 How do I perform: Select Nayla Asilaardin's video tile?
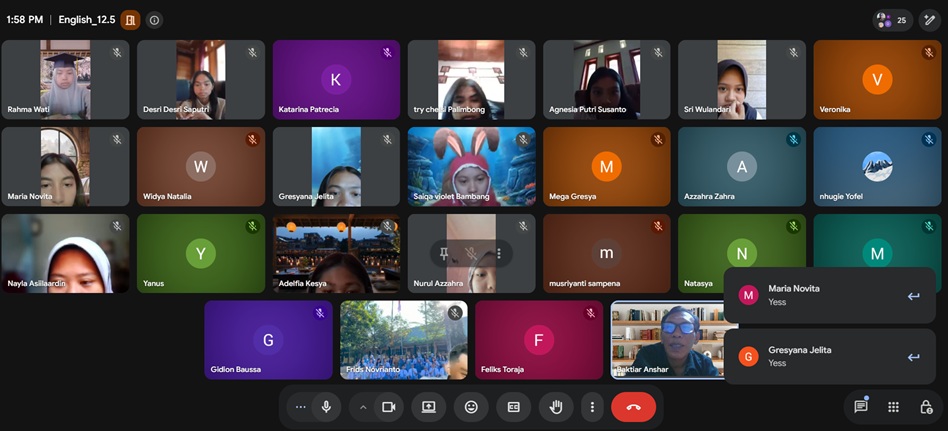(65, 254)
